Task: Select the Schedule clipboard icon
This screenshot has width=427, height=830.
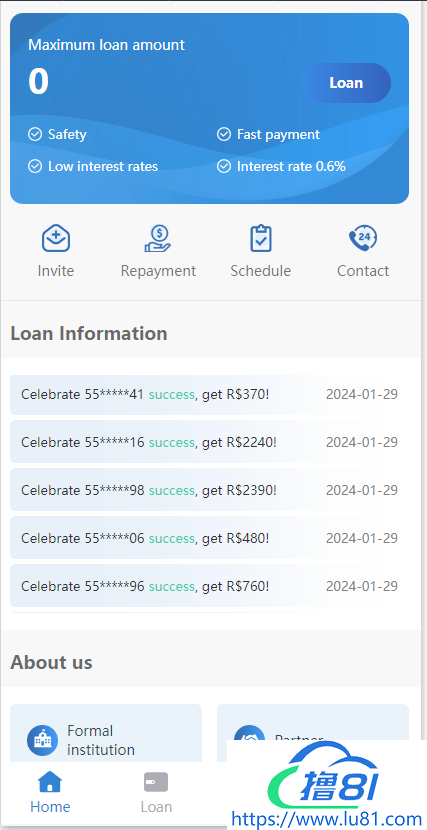Action: point(261,239)
